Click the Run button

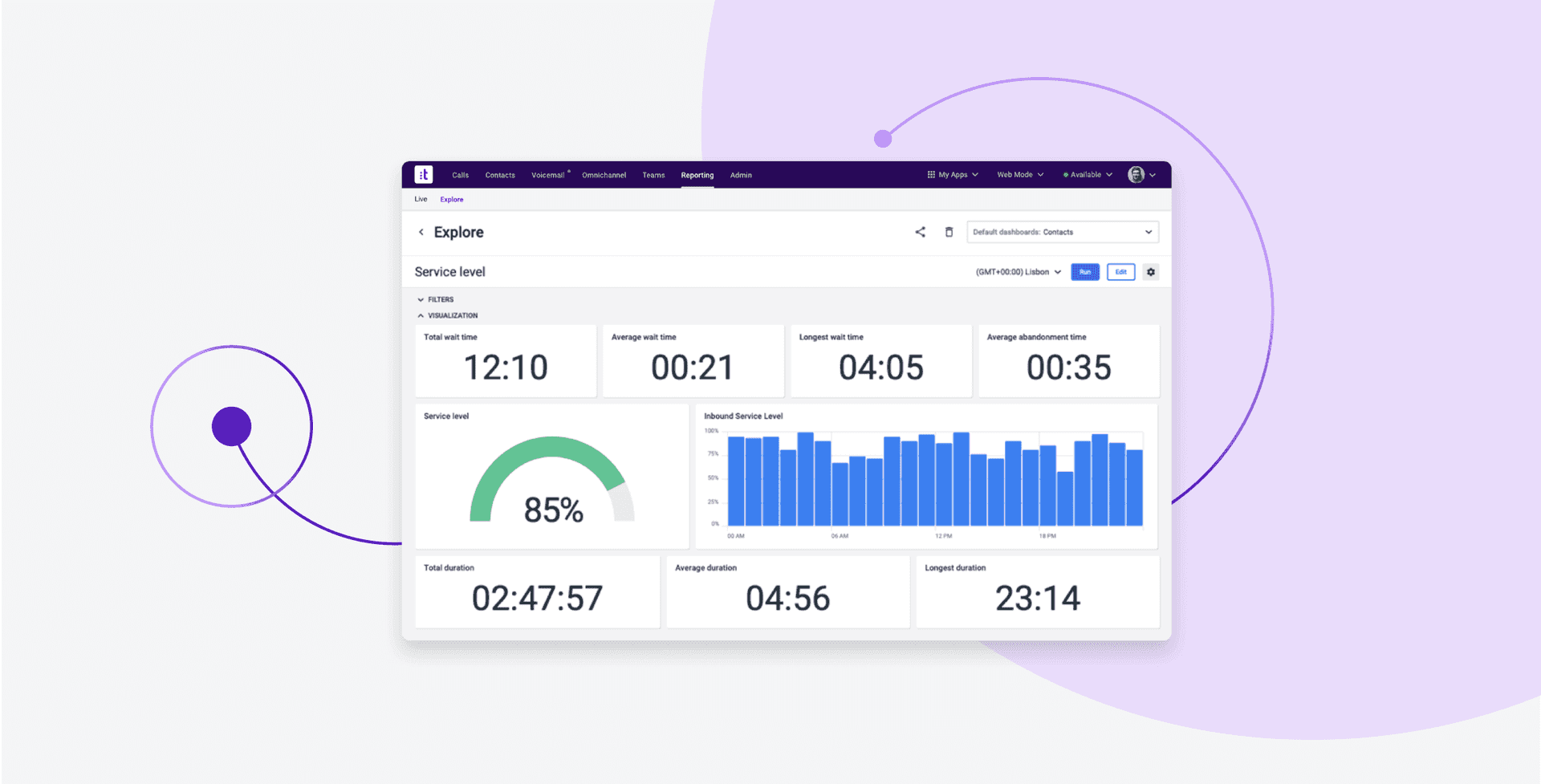pyautogui.click(x=1085, y=271)
